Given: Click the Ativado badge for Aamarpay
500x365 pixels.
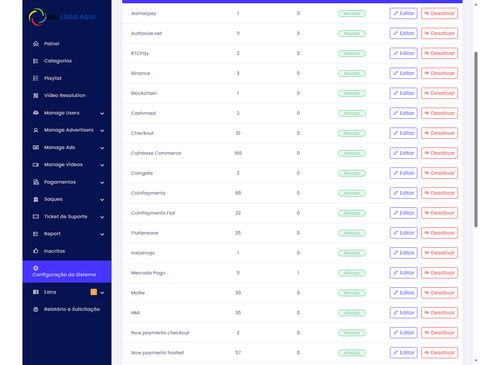Looking at the screenshot, I should point(352,14).
